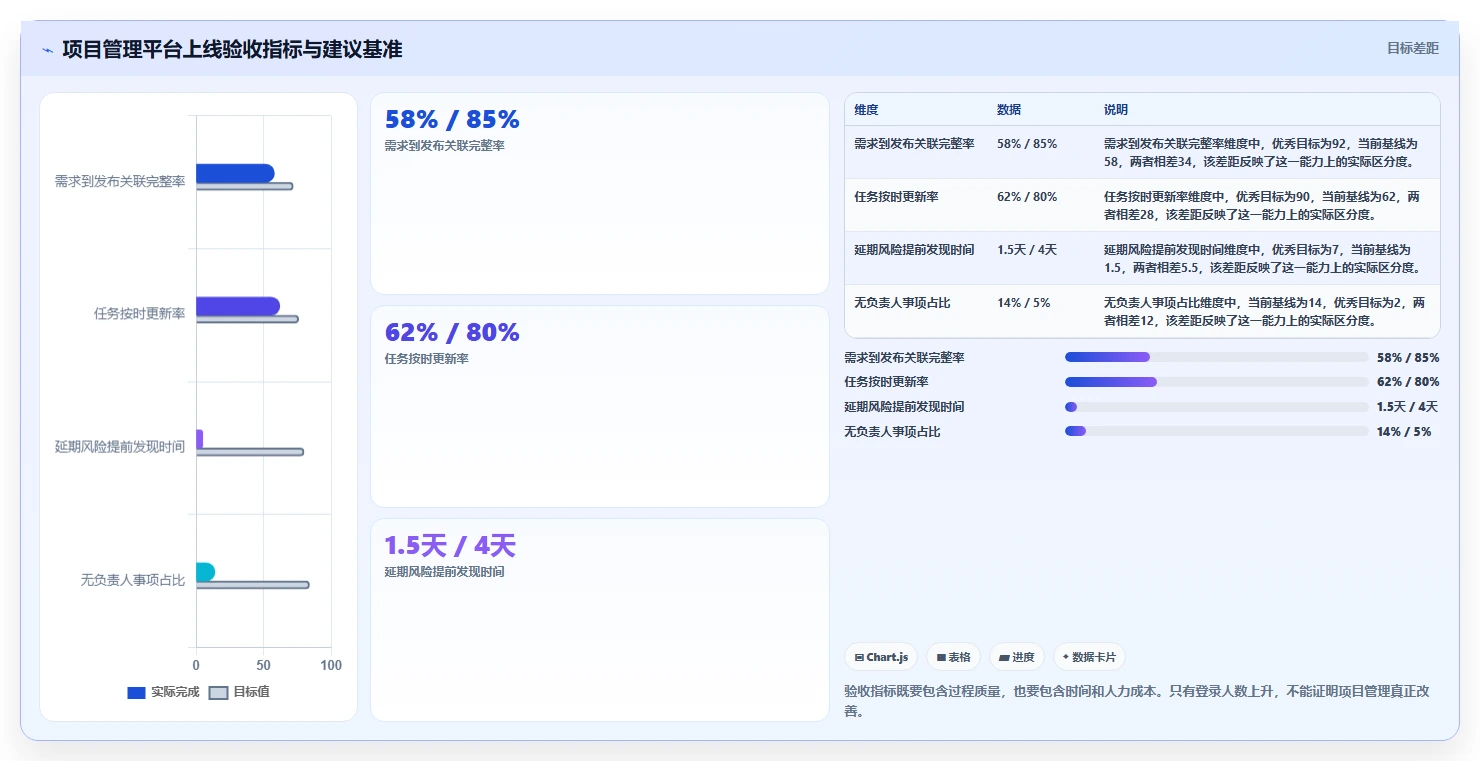
Task: Click the blue actual bar for 需求到发布关联完整率
Action: click(235, 173)
